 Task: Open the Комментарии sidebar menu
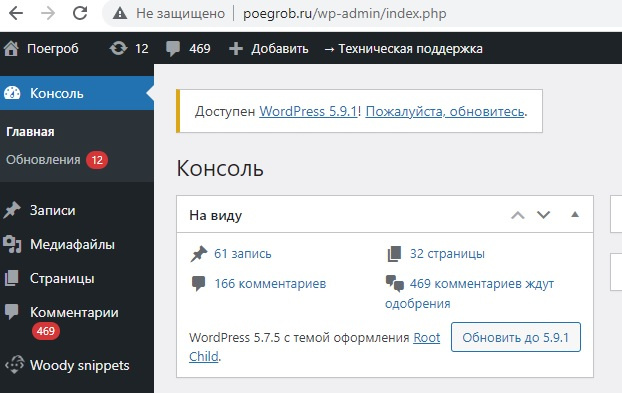(x=74, y=312)
